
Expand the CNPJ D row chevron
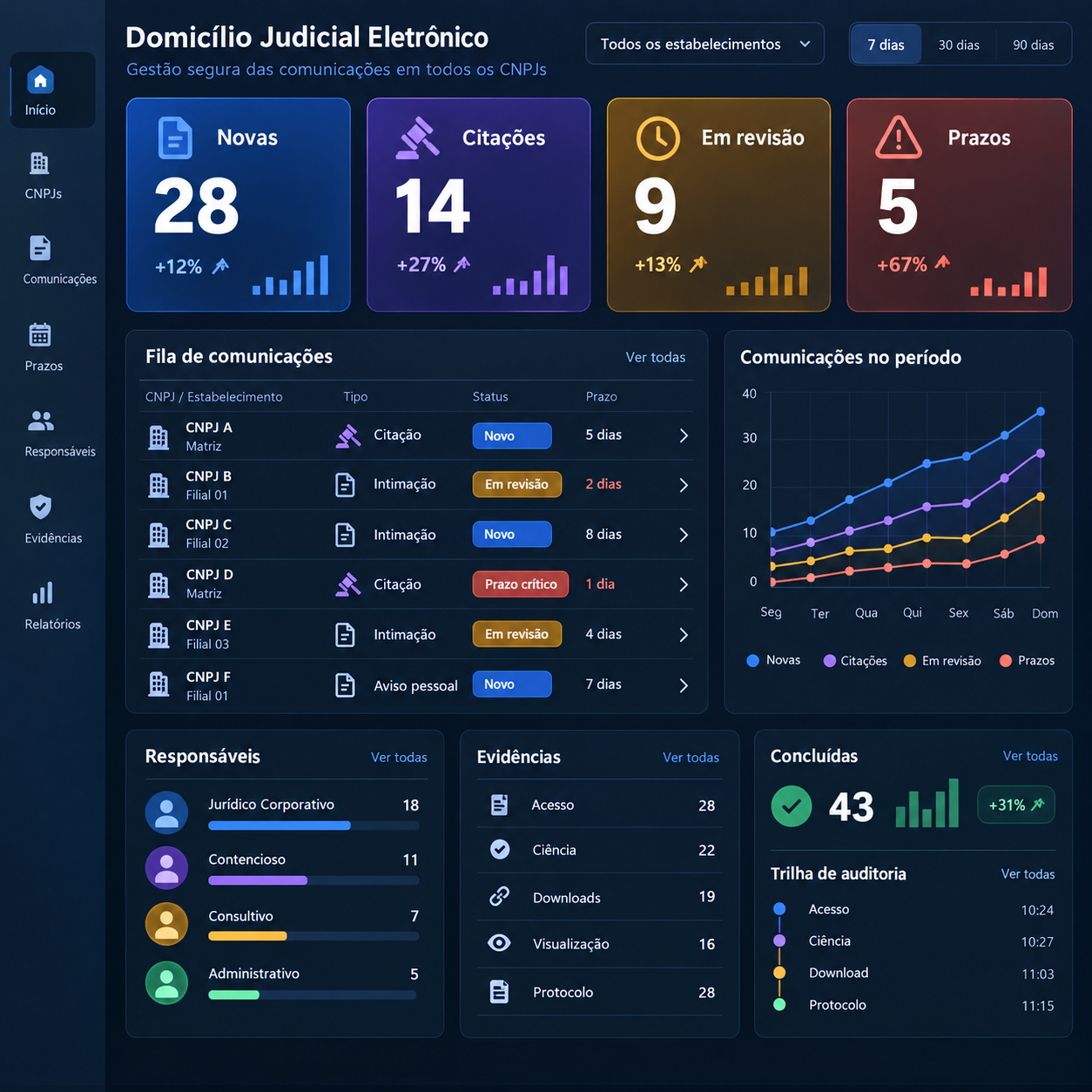684,584
